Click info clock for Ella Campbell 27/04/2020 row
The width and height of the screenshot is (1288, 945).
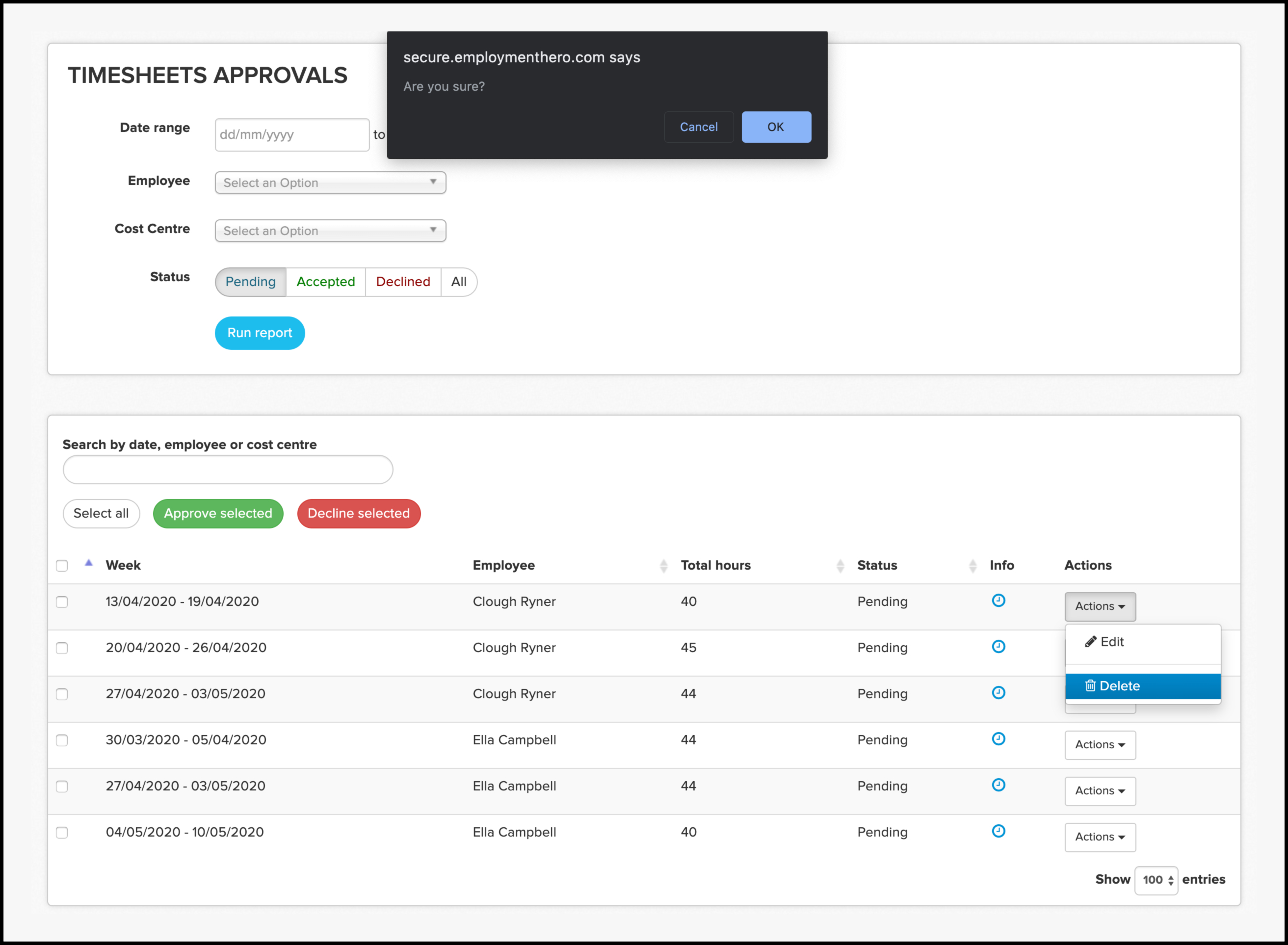pos(998,785)
